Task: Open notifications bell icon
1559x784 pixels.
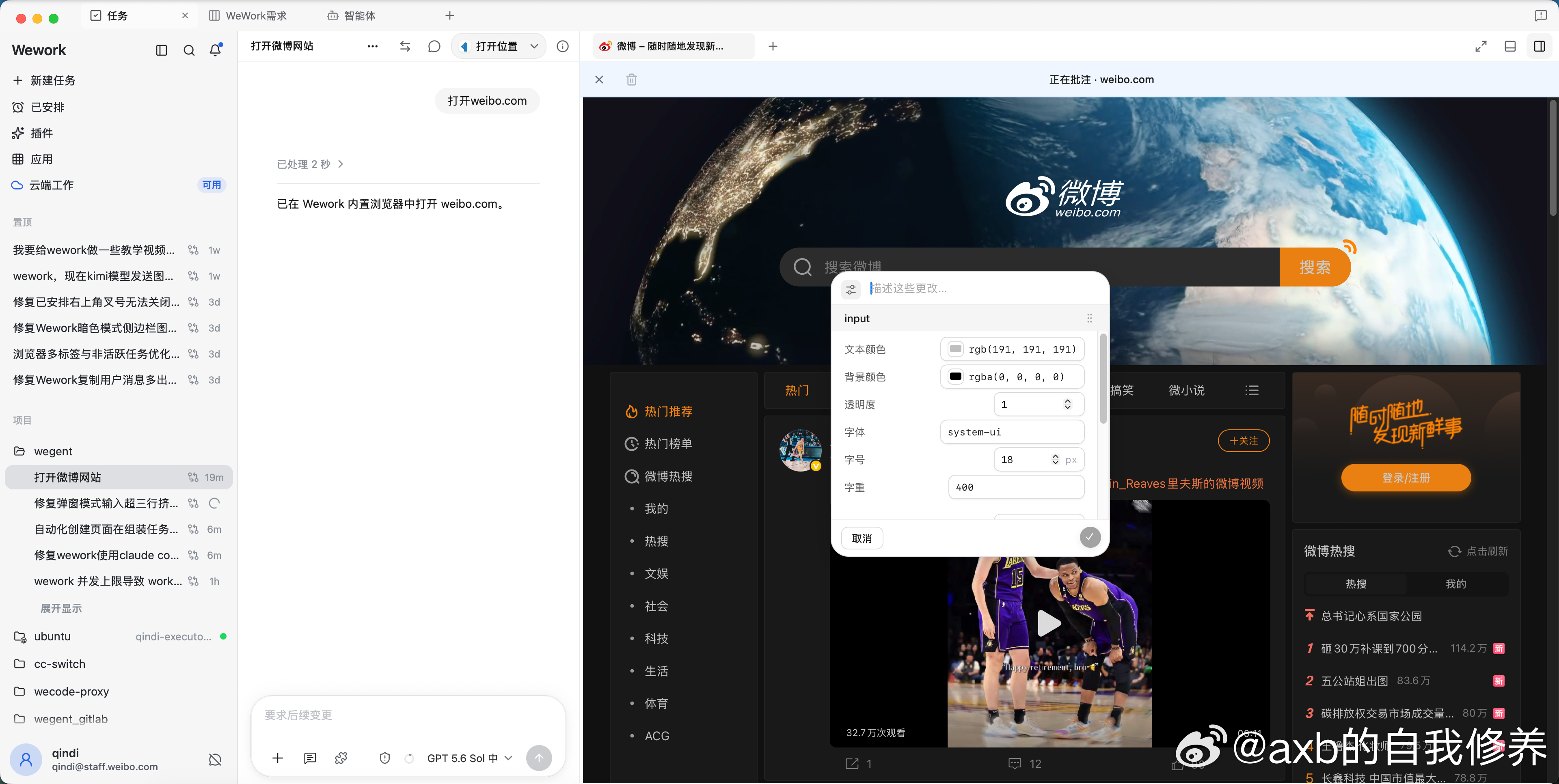Action: pos(216,50)
